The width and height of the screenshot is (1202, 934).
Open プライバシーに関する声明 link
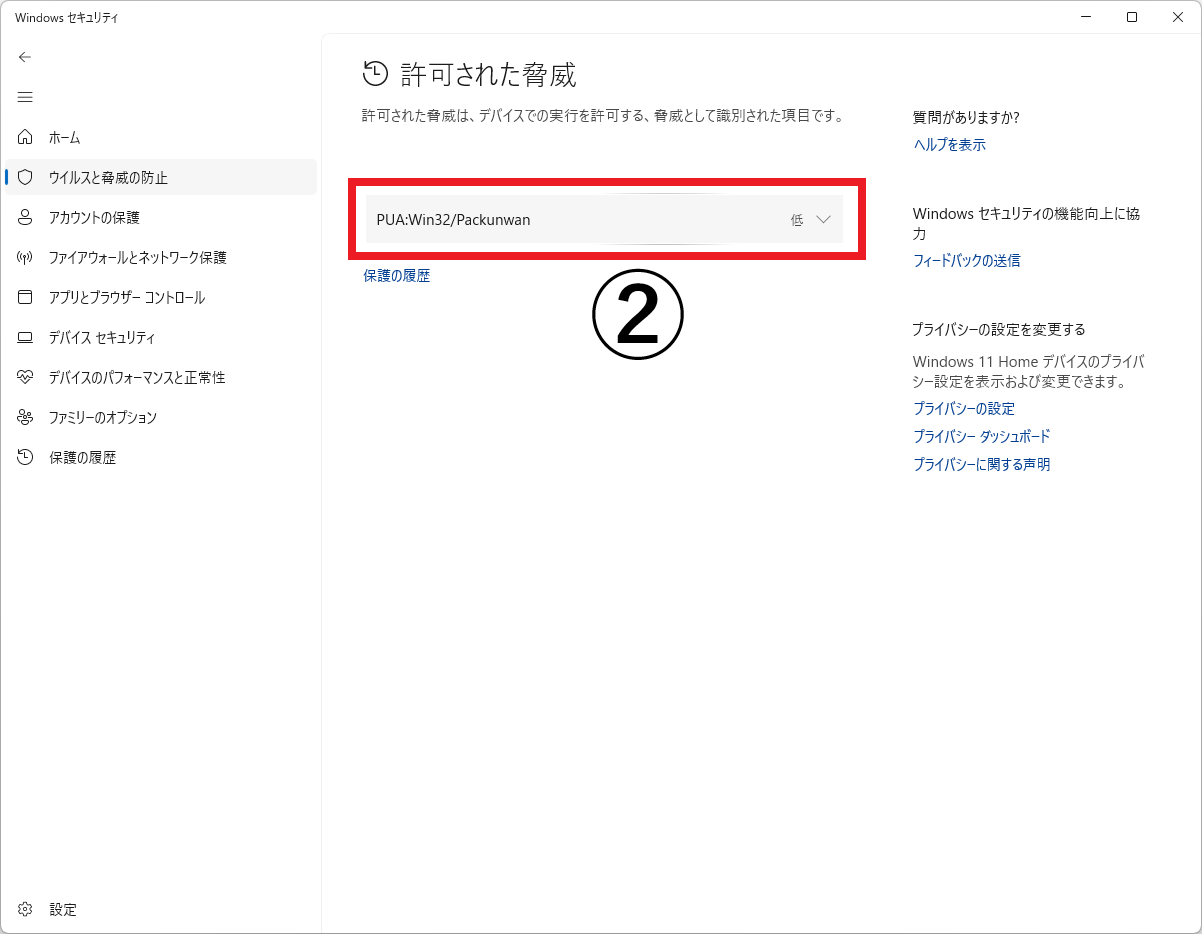(981, 465)
